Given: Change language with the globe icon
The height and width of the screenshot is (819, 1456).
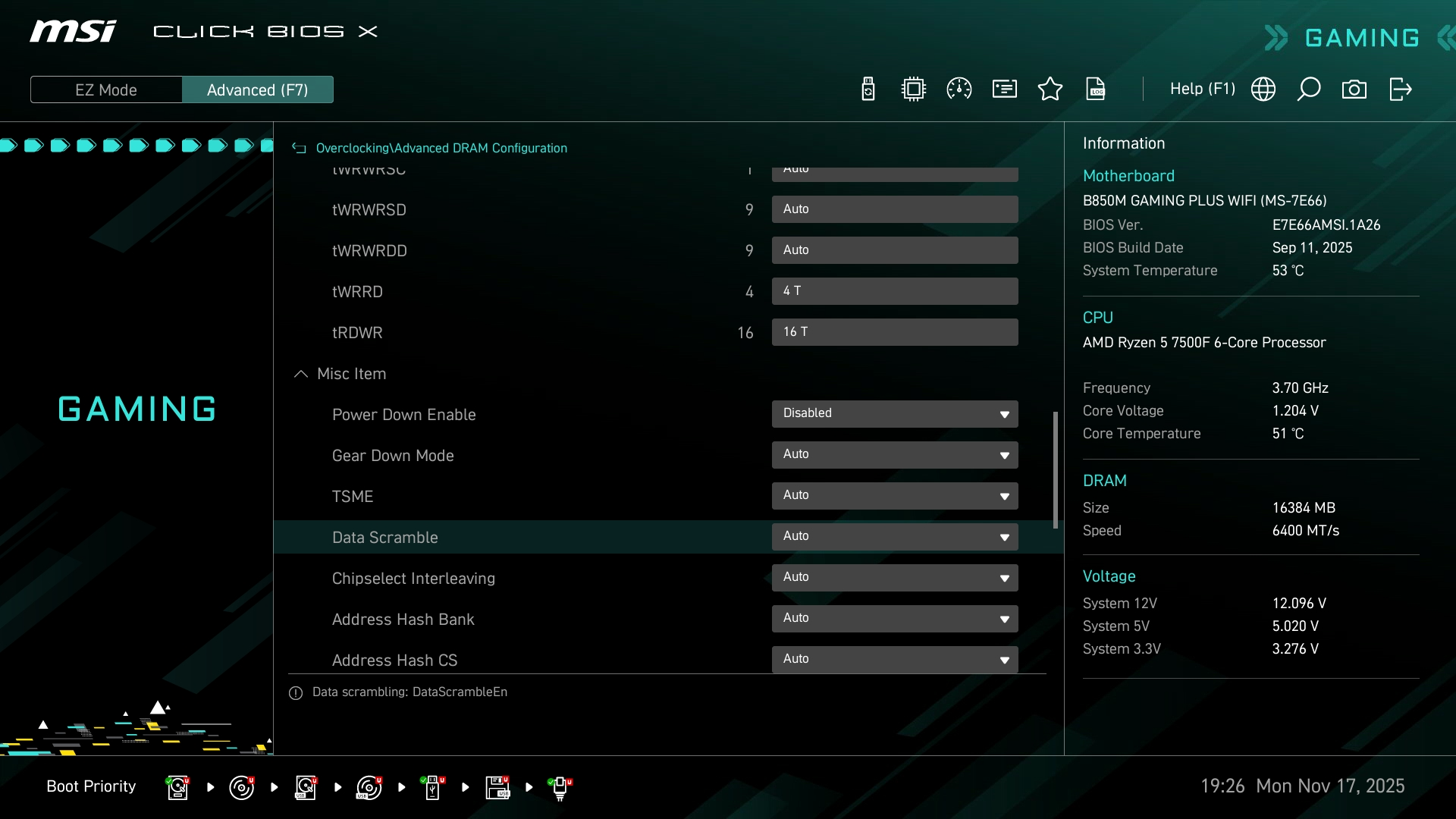Looking at the screenshot, I should tap(1263, 89).
